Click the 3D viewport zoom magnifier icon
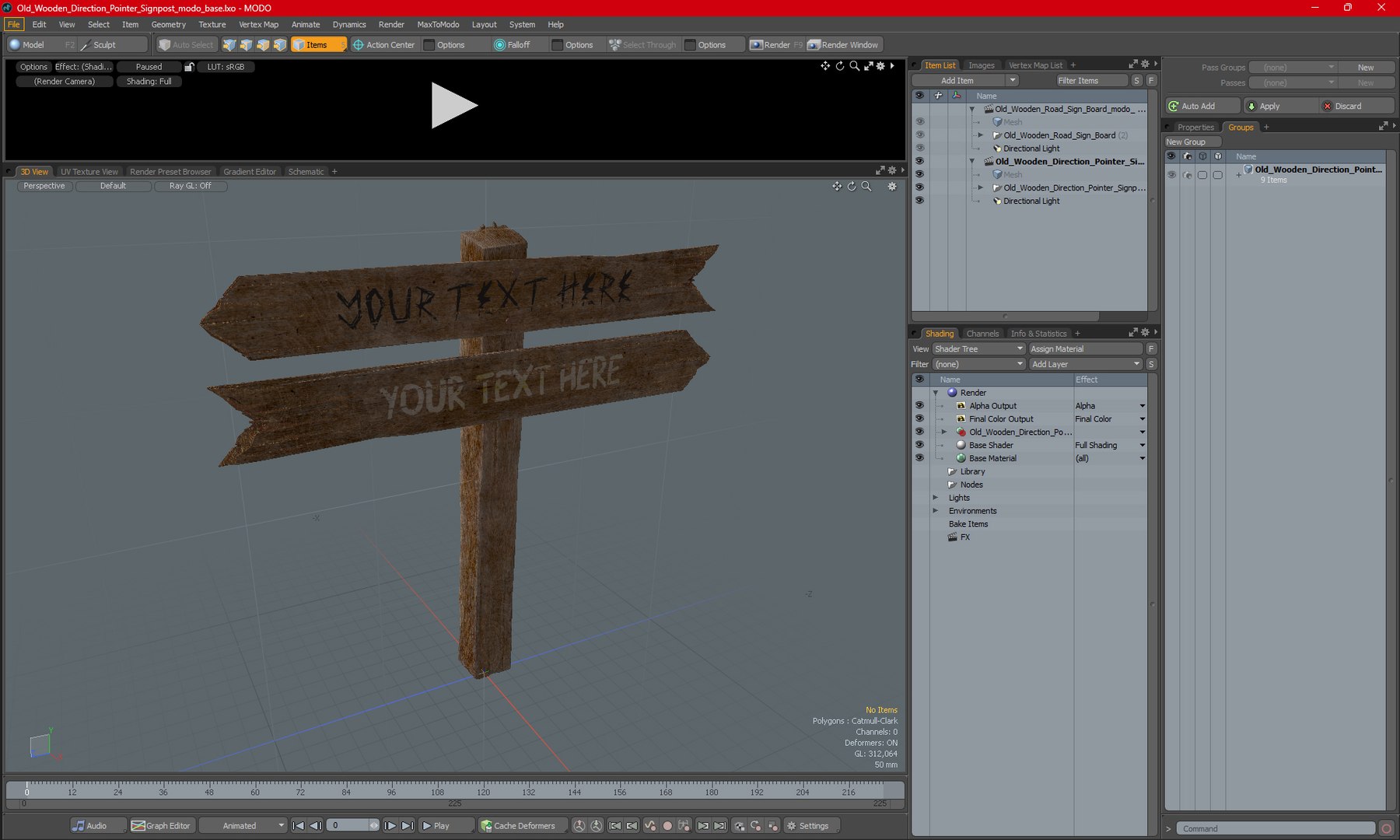1400x840 pixels. pyautogui.click(x=866, y=187)
